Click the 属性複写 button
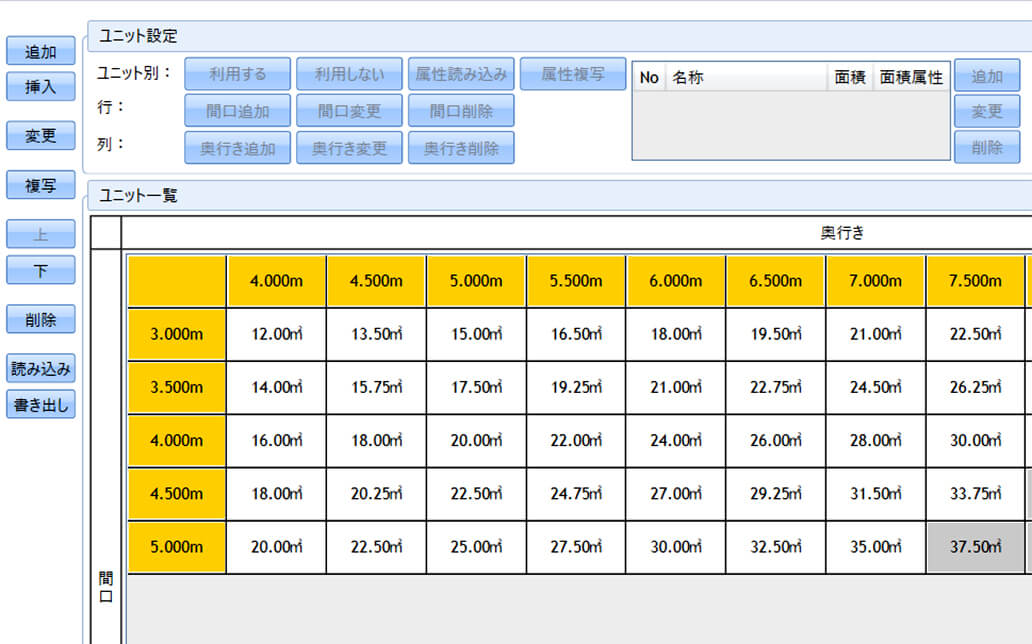The image size is (1032, 644). coord(573,74)
